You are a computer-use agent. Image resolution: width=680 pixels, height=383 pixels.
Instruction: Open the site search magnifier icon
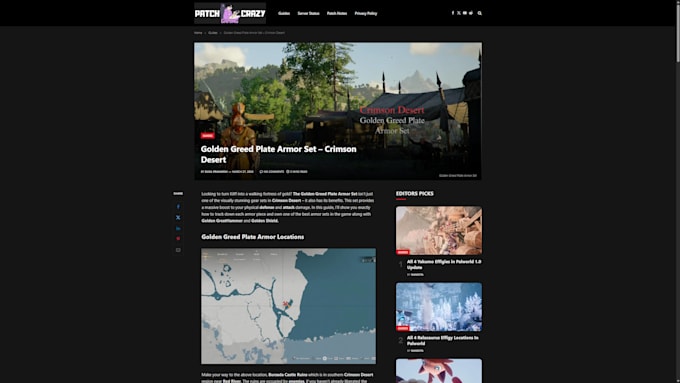click(x=480, y=13)
